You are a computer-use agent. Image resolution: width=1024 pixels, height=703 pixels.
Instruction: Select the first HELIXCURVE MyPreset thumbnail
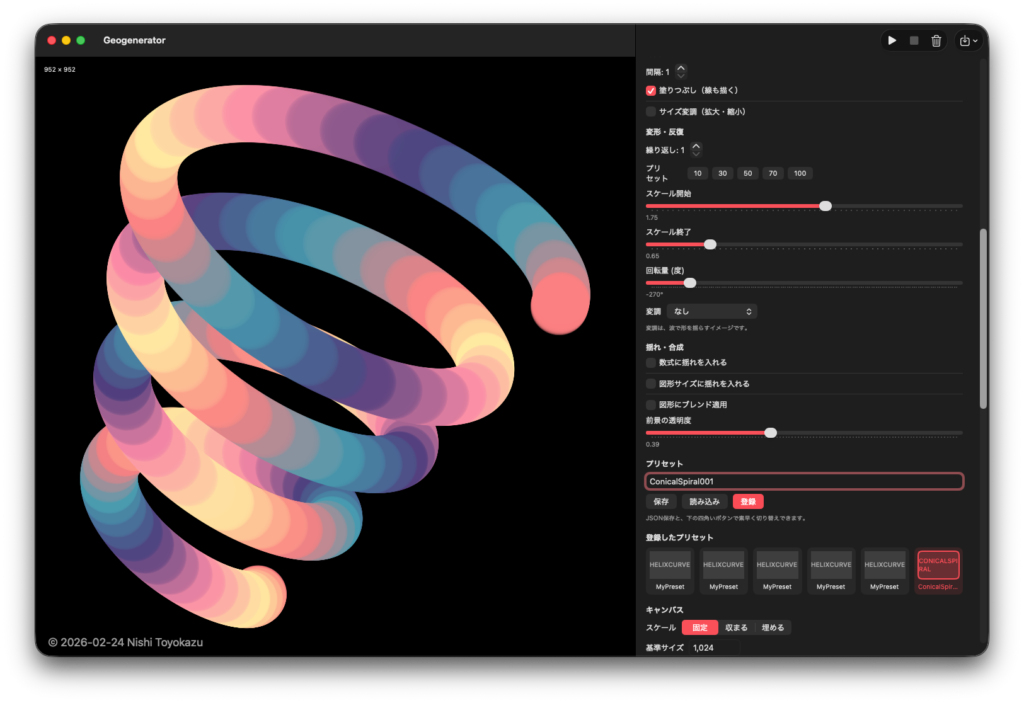coord(669,570)
